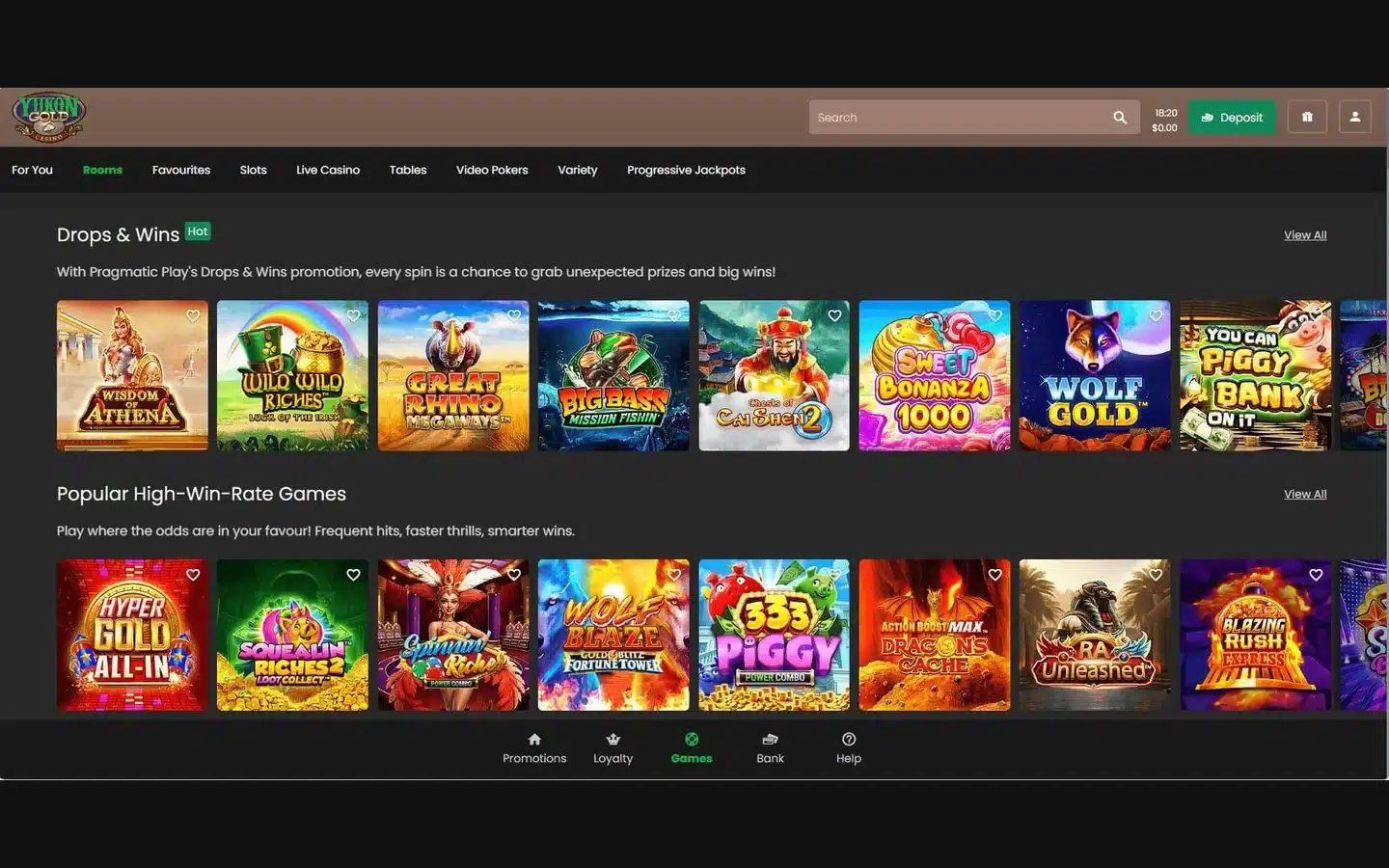Viewport: 1389px width, 868px height.
Task: Click the $0.00 balance display
Action: point(1164,128)
